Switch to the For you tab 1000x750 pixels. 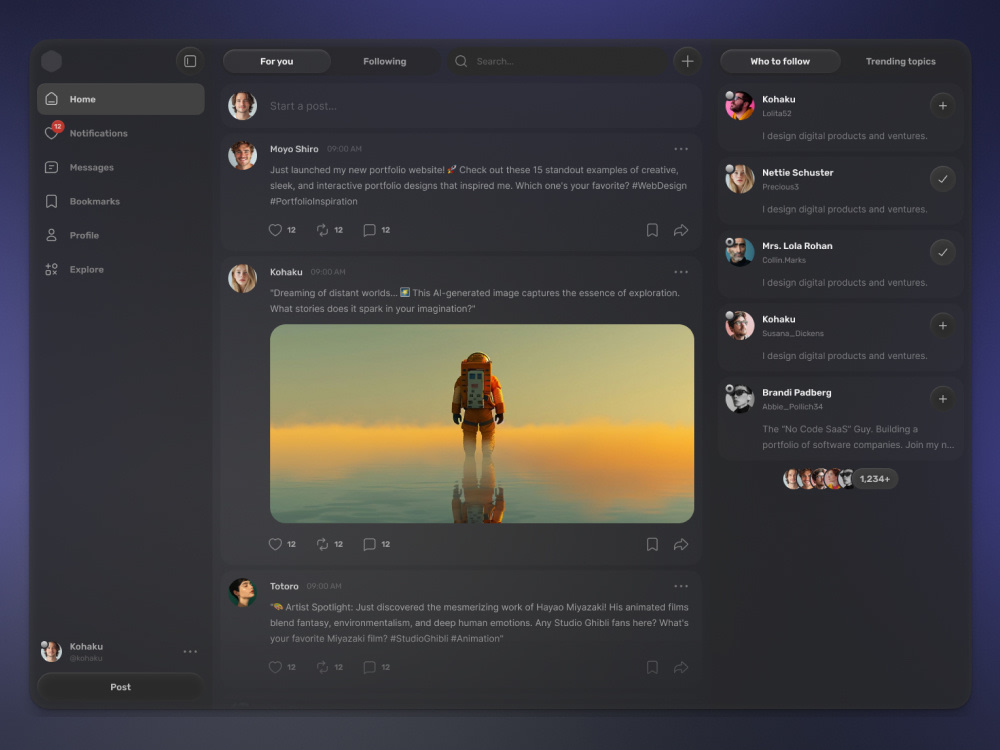[x=277, y=61]
